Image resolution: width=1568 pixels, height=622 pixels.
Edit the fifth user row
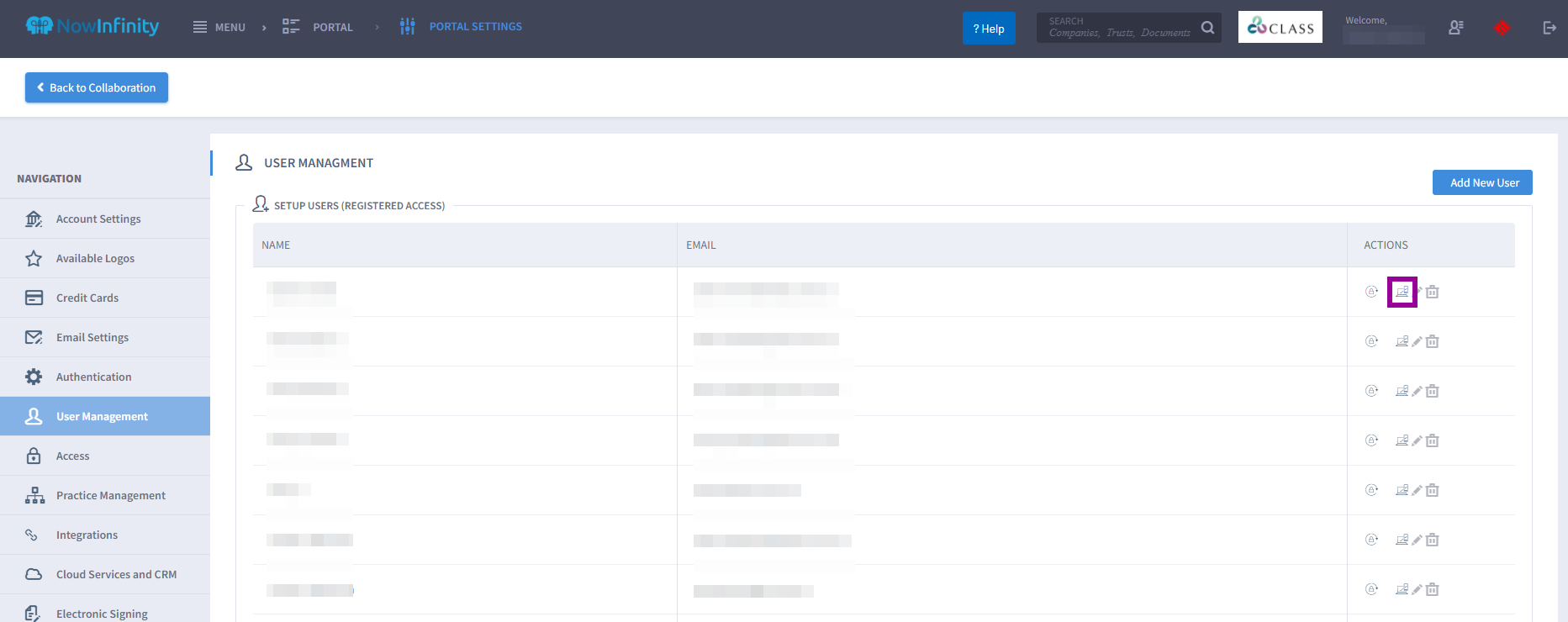[x=1417, y=490]
